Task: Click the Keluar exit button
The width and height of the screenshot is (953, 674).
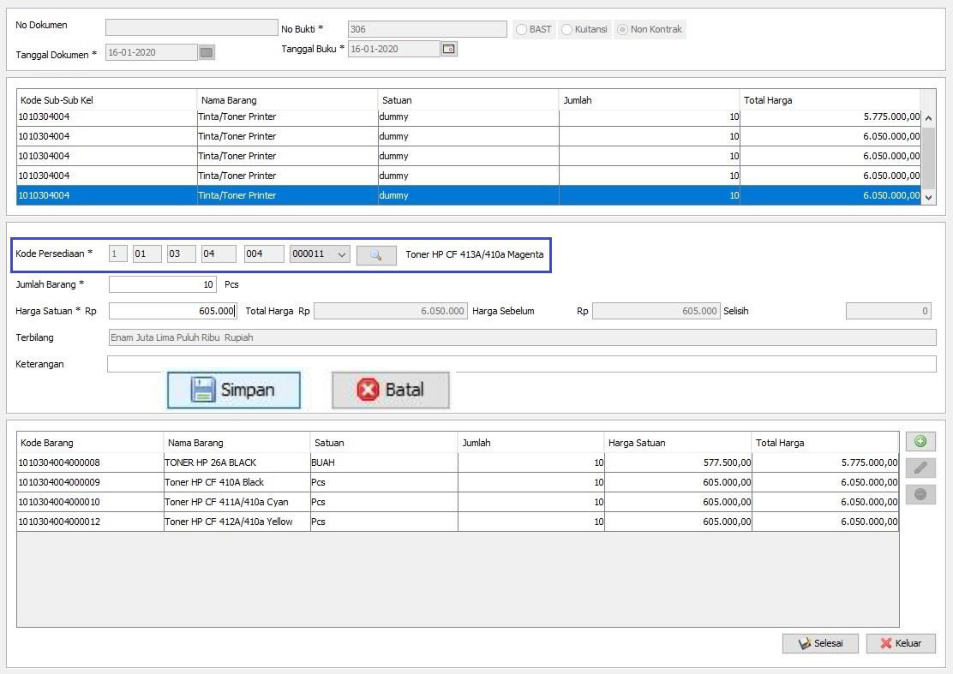Action: point(900,643)
